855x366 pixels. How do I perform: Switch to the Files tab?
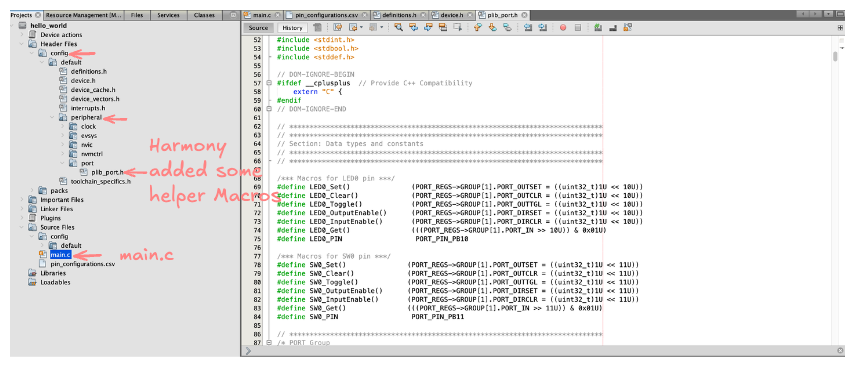click(137, 15)
